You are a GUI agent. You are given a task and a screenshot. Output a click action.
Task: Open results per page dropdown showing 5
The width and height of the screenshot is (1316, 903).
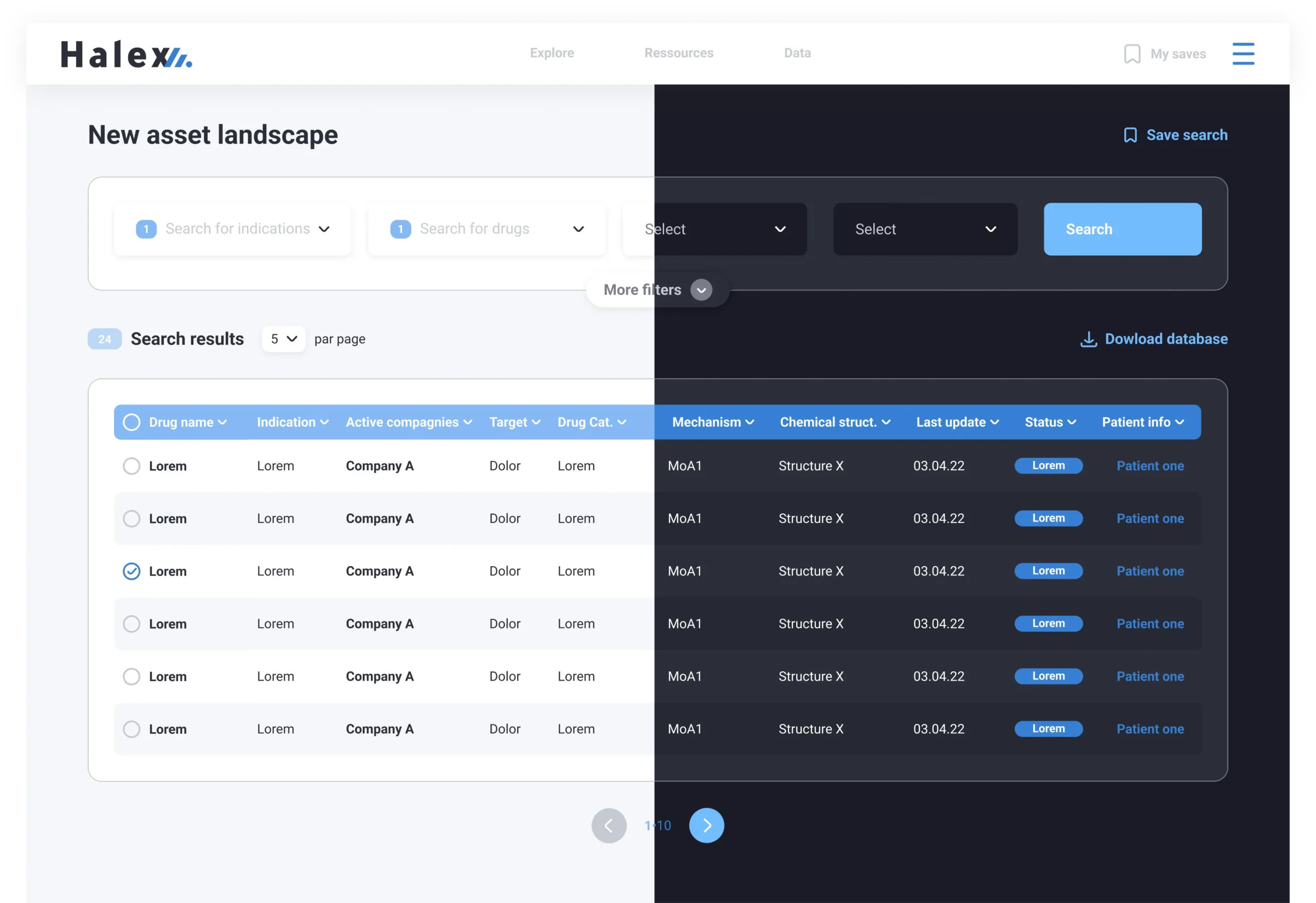(283, 339)
